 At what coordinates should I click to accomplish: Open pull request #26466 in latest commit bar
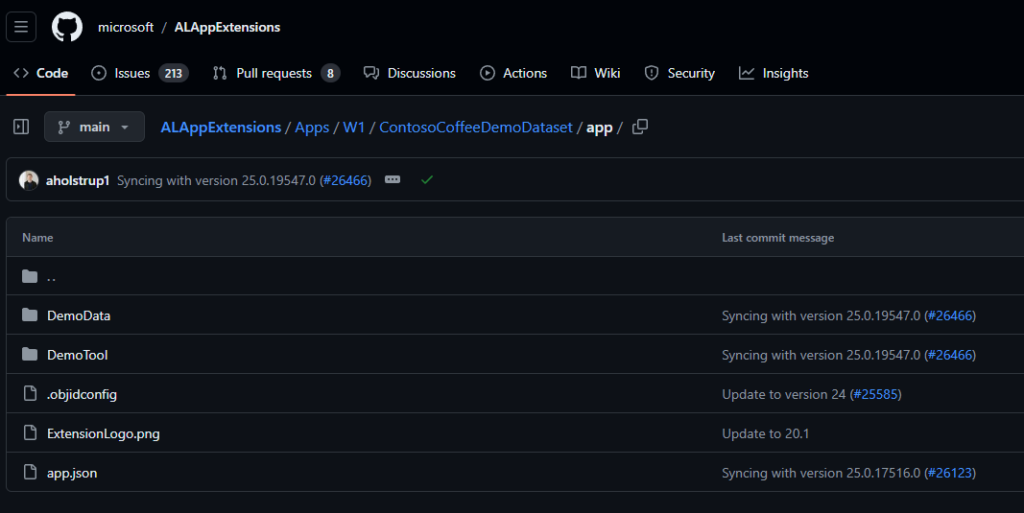345,180
